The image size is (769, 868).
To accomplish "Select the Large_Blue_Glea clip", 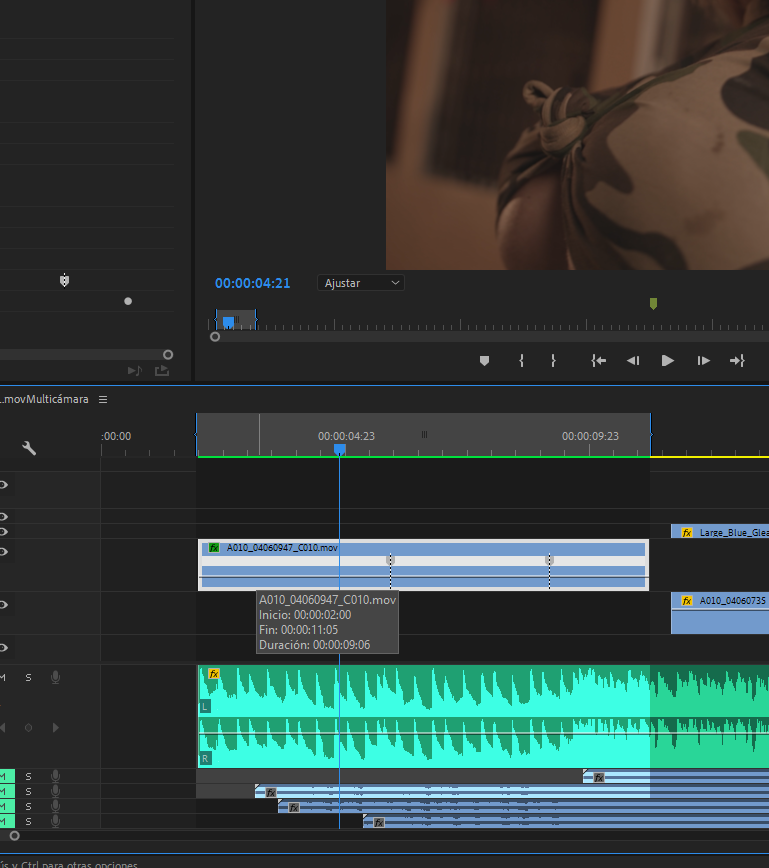I will [720, 532].
